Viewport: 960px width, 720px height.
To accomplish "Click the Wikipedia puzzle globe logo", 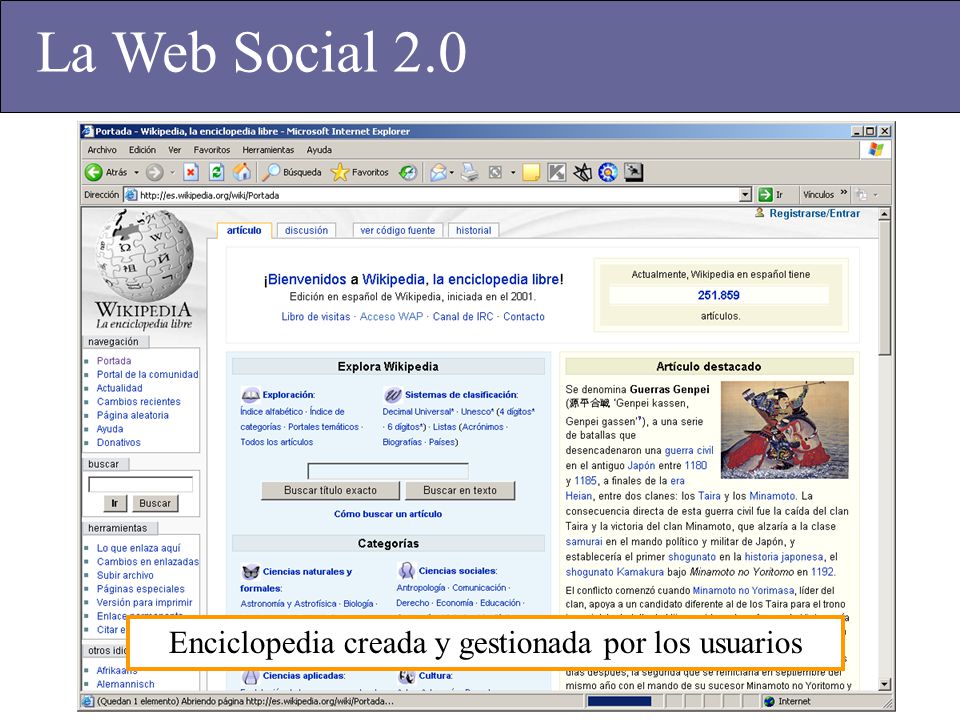I will click(144, 253).
